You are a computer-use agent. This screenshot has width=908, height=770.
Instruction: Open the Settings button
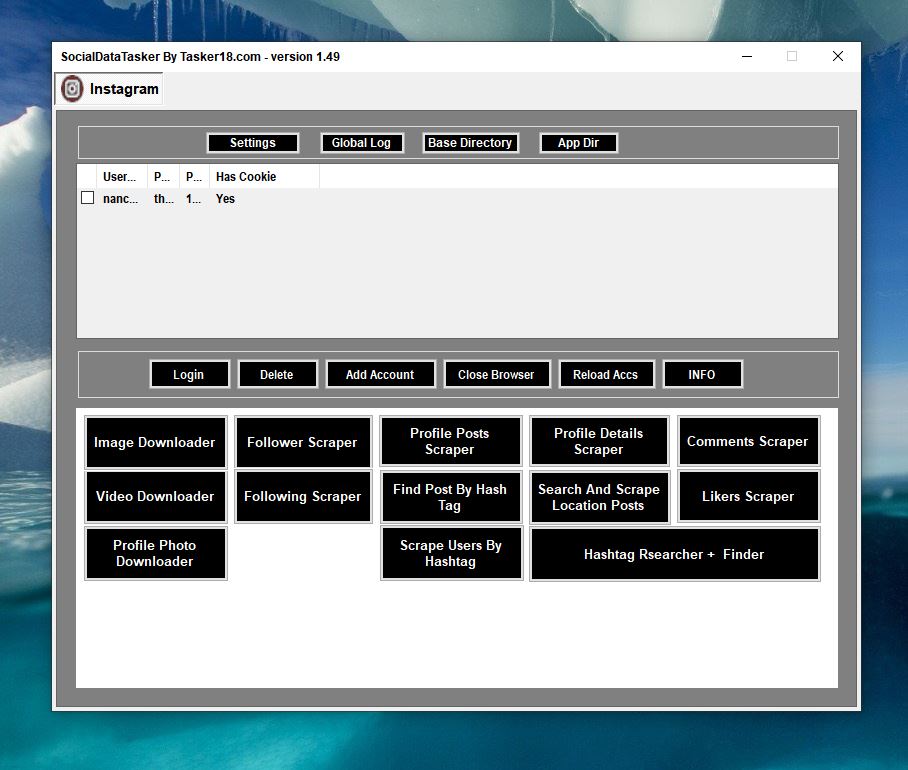[252, 143]
